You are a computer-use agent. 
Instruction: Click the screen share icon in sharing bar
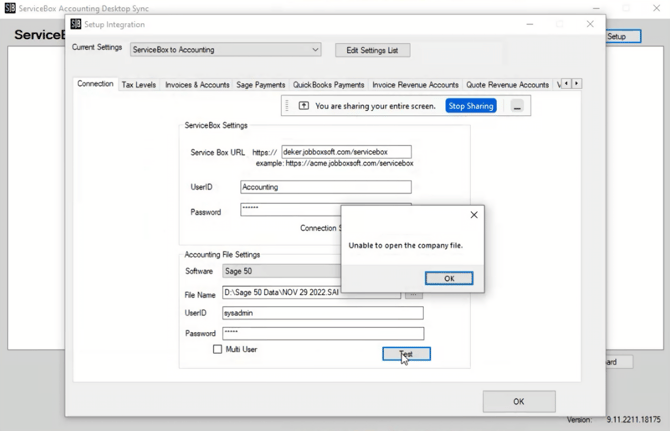(303, 106)
